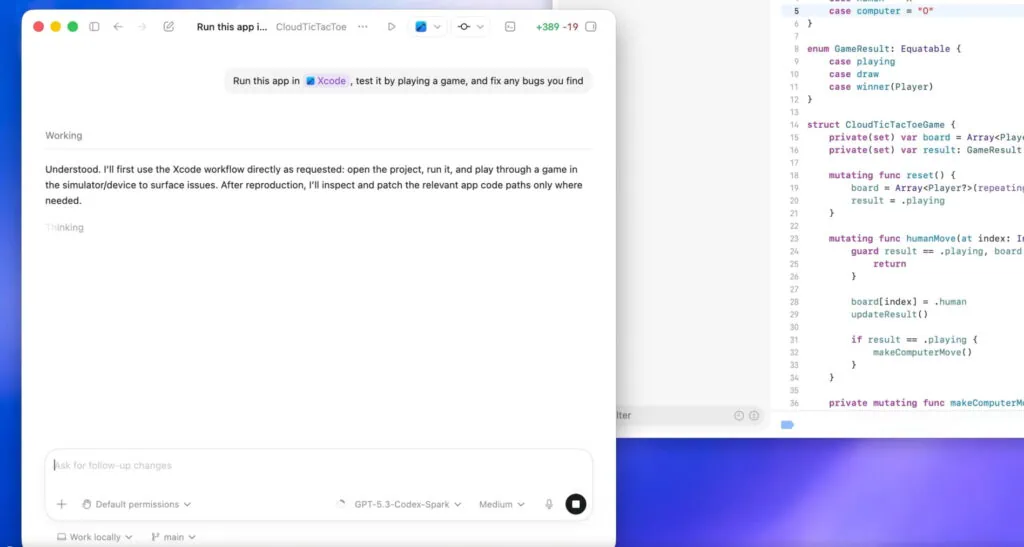Click 'if result == .playing {' on line 31
1024x547 pixels.
tap(914, 339)
